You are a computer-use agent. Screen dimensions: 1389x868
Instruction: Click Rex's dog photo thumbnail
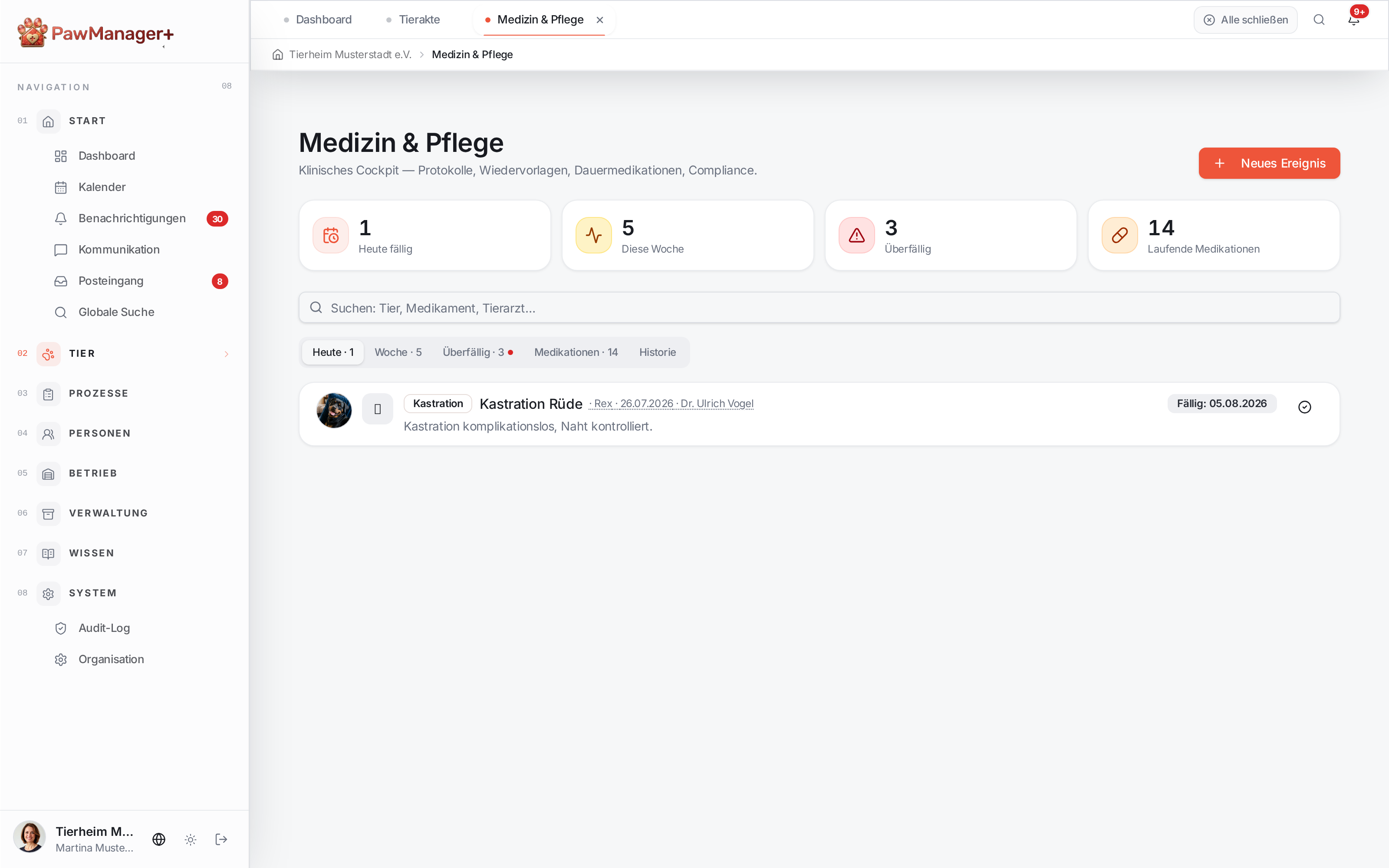pos(334,410)
